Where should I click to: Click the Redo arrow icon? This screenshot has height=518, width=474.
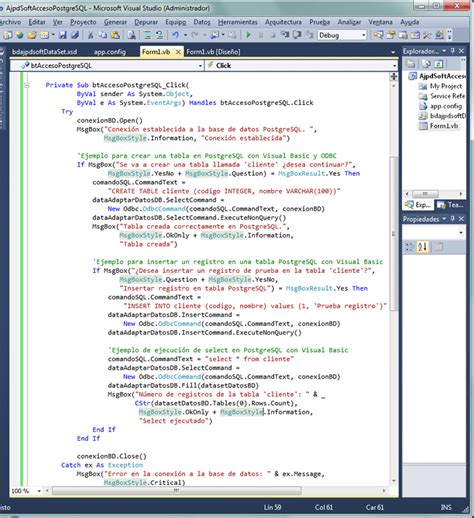(195, 35)
